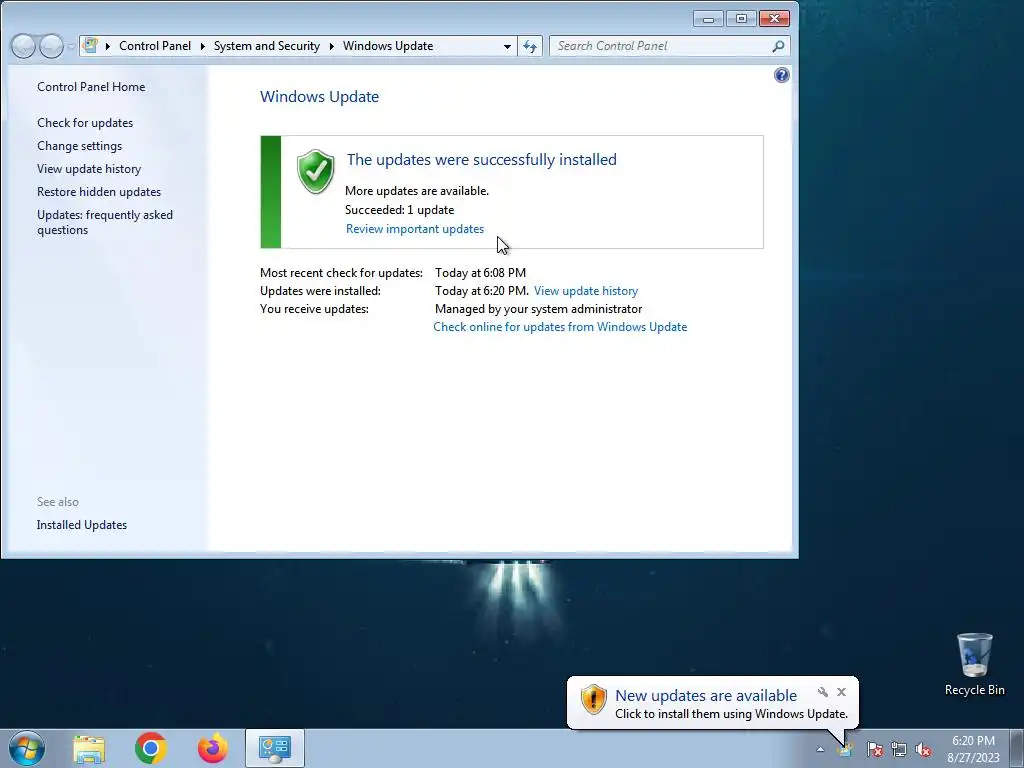Open the recent pages dropdown arrow
Screen dimensions: 1024x768
pos(71,46)
